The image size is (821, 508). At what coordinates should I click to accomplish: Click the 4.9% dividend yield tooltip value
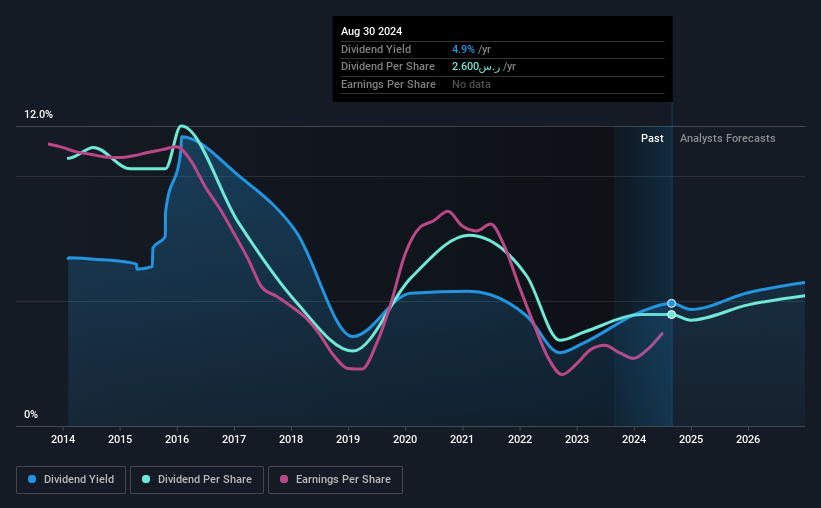pyautogui.click(x=463, y=49)
